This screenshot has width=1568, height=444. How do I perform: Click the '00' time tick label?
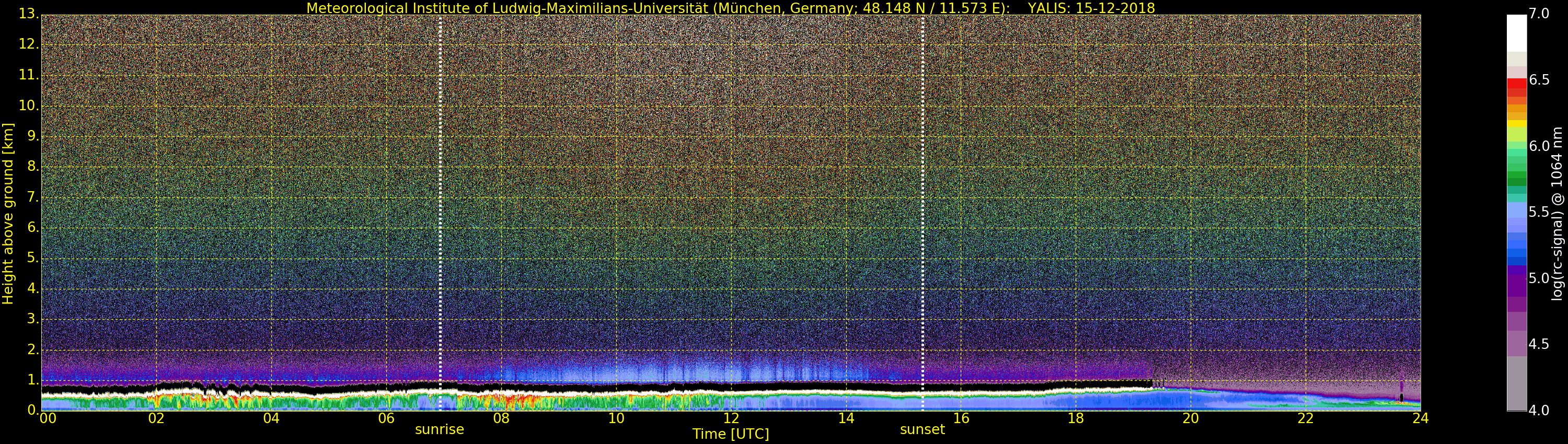pyautogui.click(x=48, y=418)
